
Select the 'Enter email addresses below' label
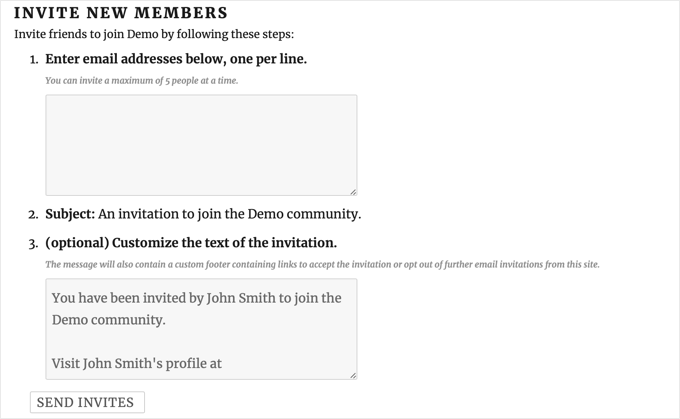click(x=176, y=59)
